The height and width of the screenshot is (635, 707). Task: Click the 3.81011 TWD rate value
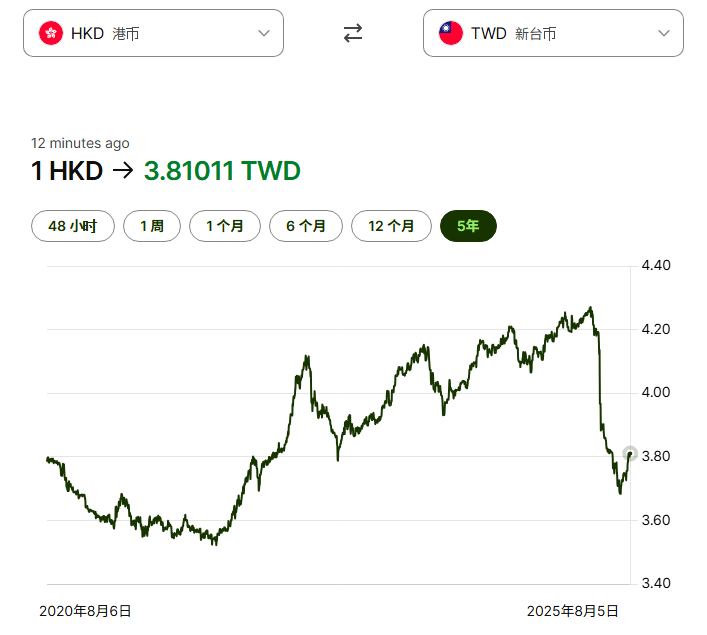[222, 171]
